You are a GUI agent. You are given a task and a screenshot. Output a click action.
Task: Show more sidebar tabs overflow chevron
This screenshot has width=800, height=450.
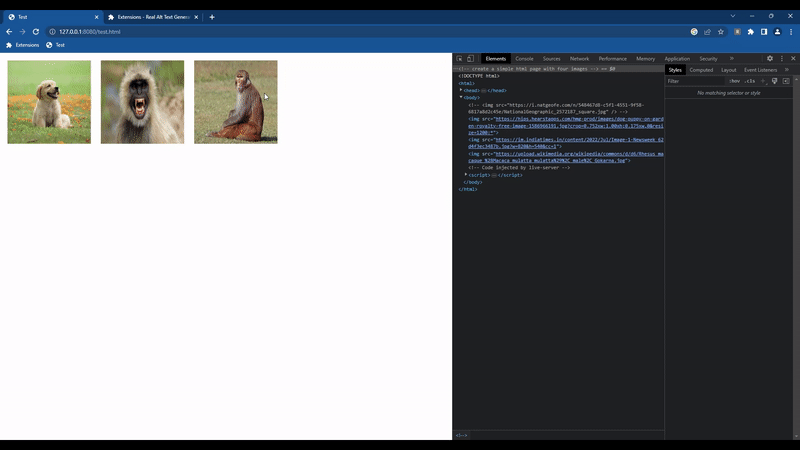tap(786, 70)
